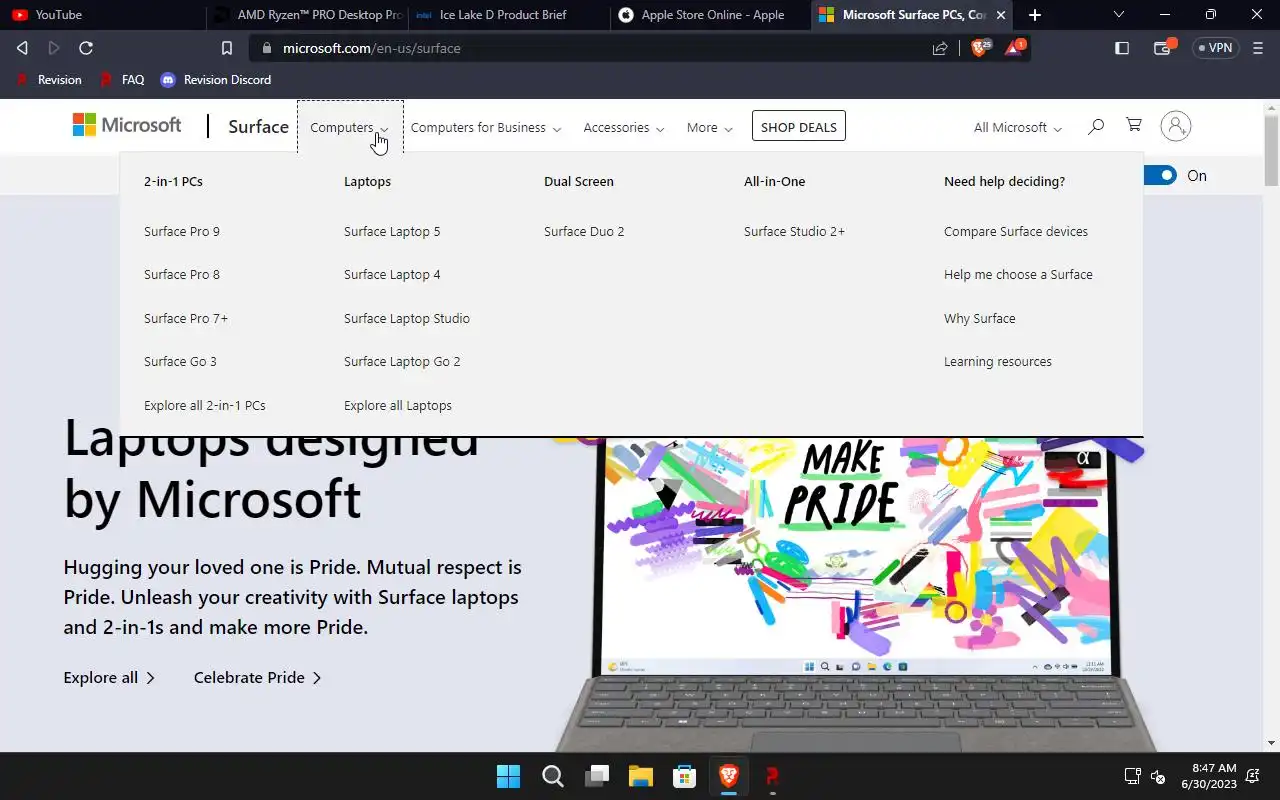Screen dimensions: 1280x800
Task: Expand Computers for Business menu
Action: click(486, 128)
